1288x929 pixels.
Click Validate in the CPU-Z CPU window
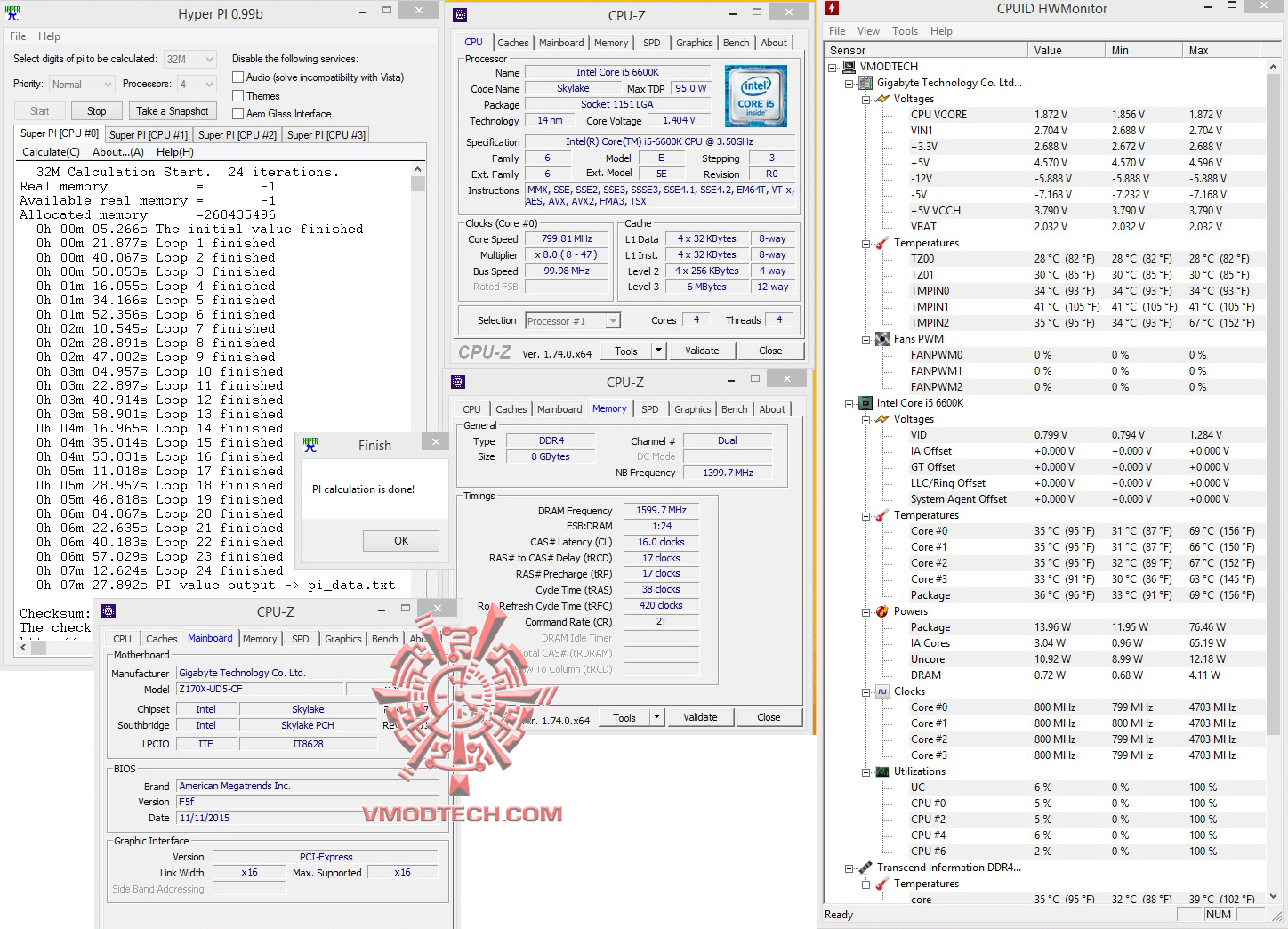pos(702,351)
